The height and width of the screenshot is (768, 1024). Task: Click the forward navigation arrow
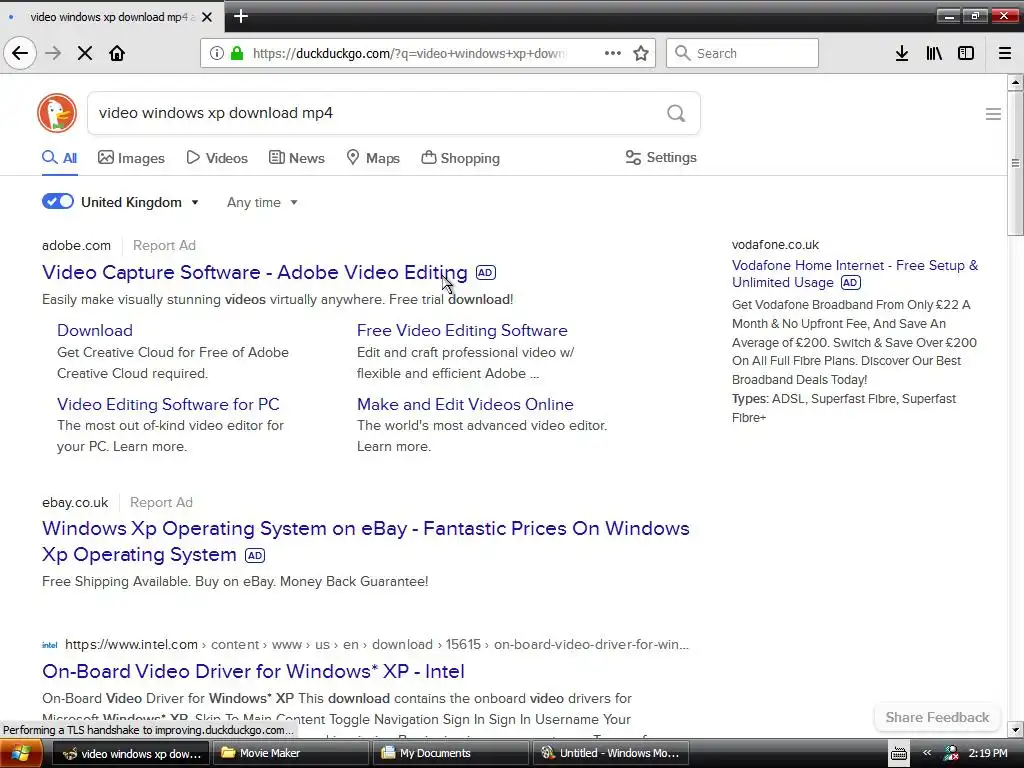(53, 53)
